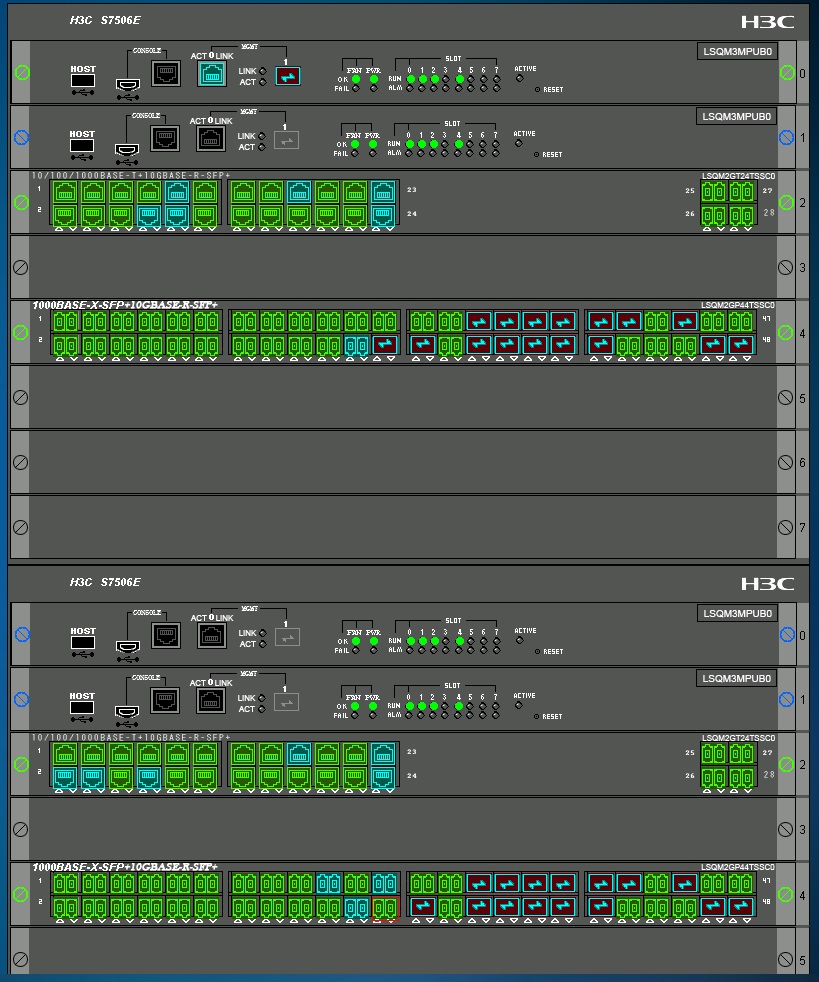Click RESET button on lower chassis slot 1

click(x=536, y=716)
